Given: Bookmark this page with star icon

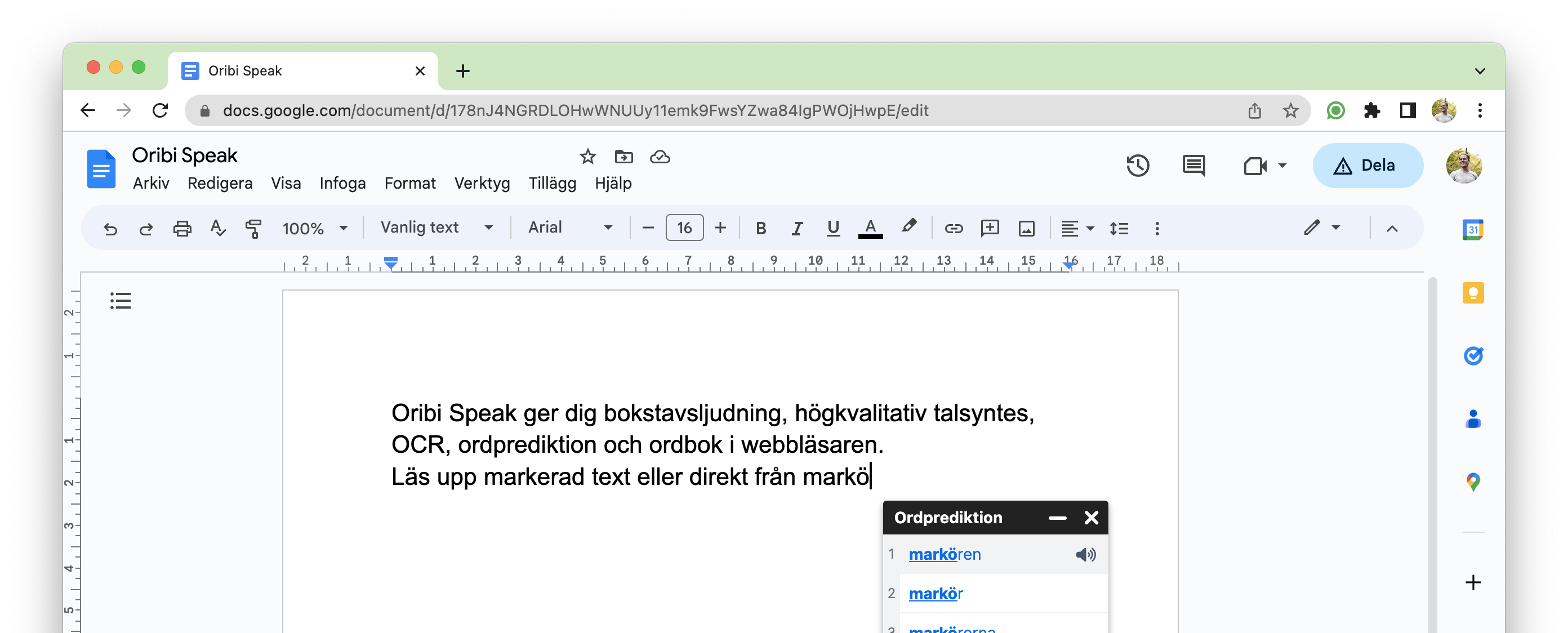Looking at the screenshot, I should click(x=1290, y=111).
